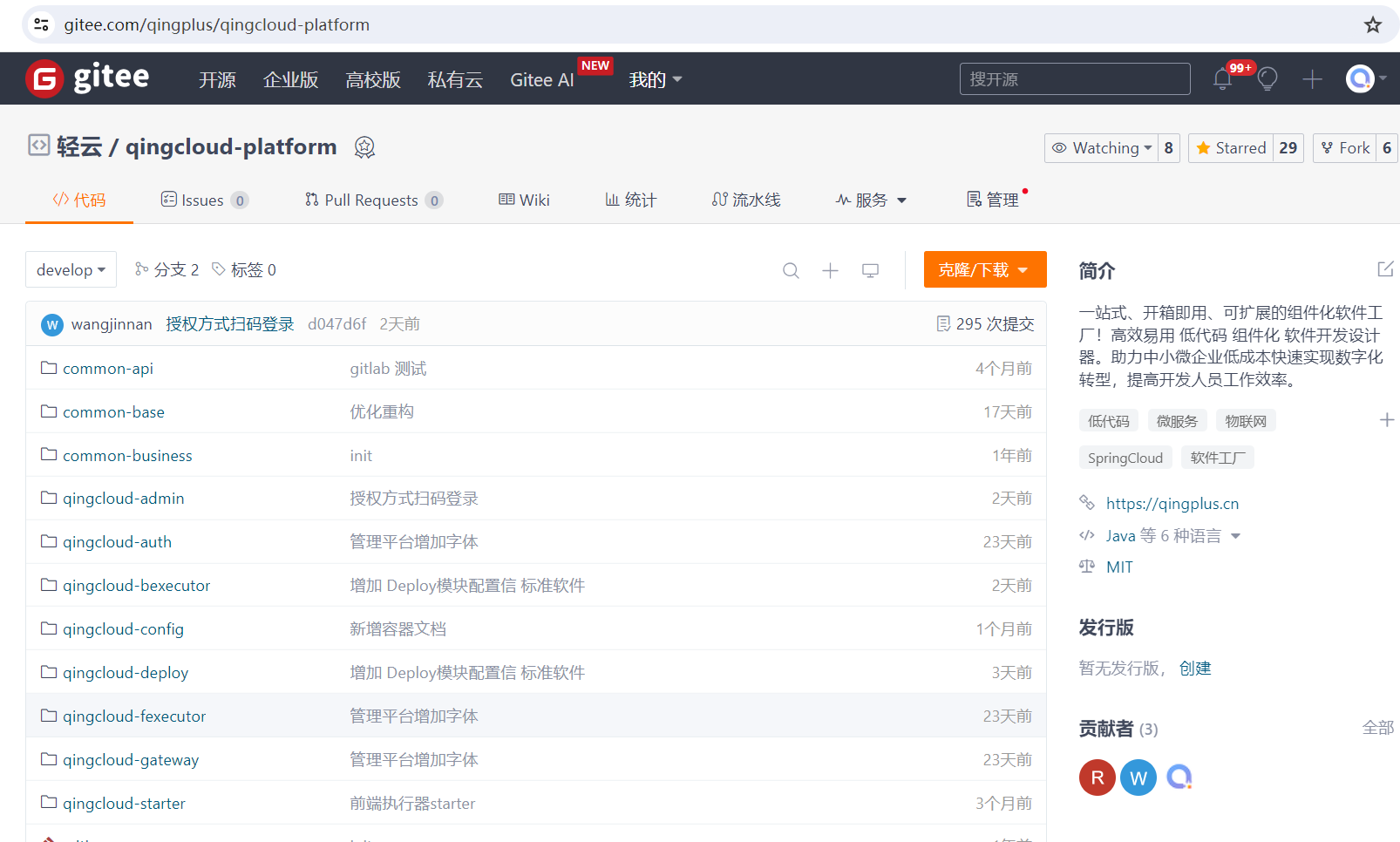Click the lightbulb tips icon
This screenshot has height=842, width=1400.
[x=1267, y=79]
